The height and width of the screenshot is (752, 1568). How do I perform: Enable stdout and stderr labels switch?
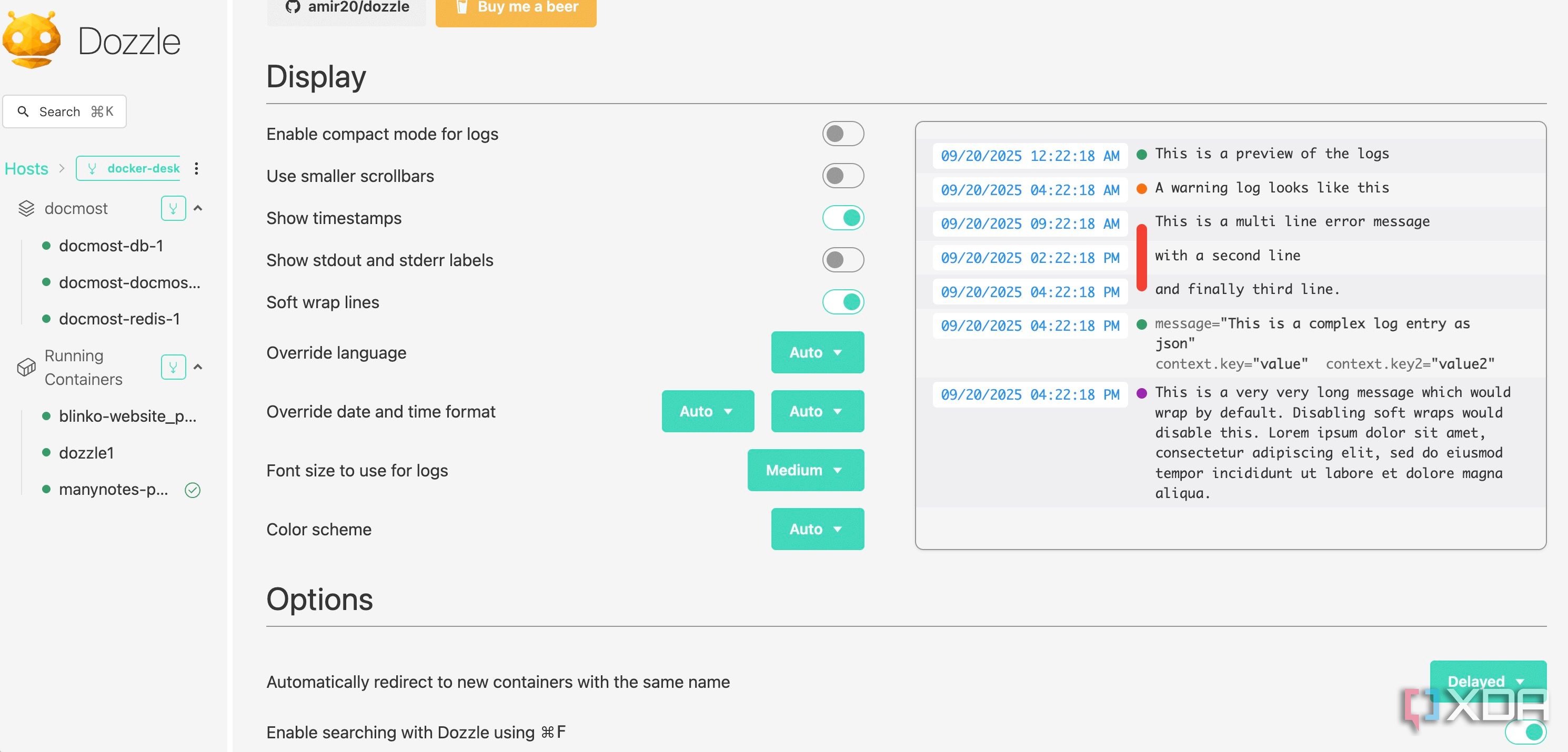point(843,260)
